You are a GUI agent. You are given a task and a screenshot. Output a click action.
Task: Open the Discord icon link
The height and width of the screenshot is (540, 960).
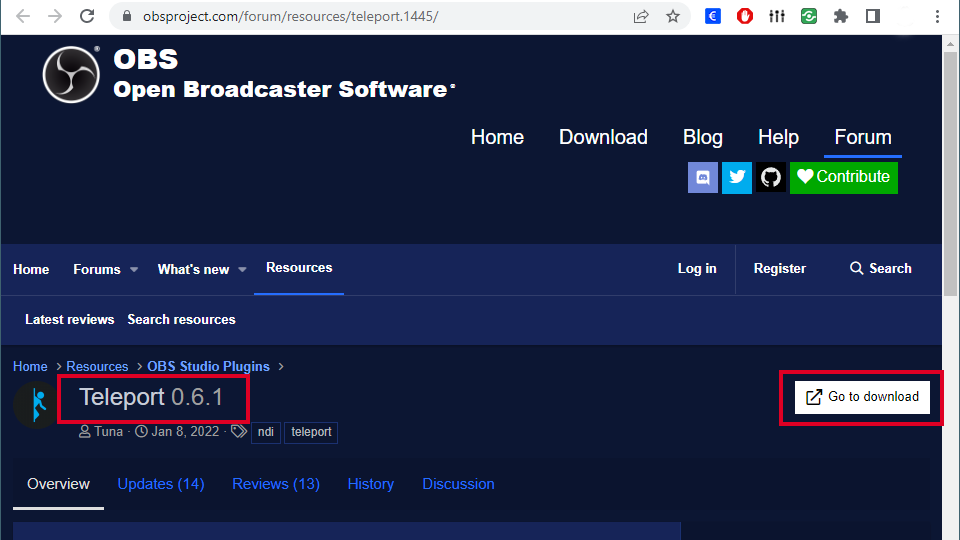point(703,178)
